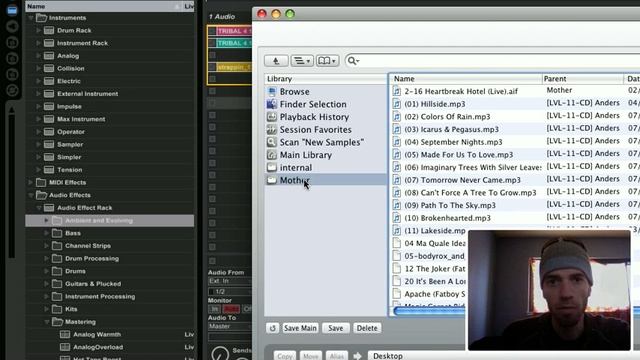
Task: Open the Drum Processing folder
Action: [92, 258]
